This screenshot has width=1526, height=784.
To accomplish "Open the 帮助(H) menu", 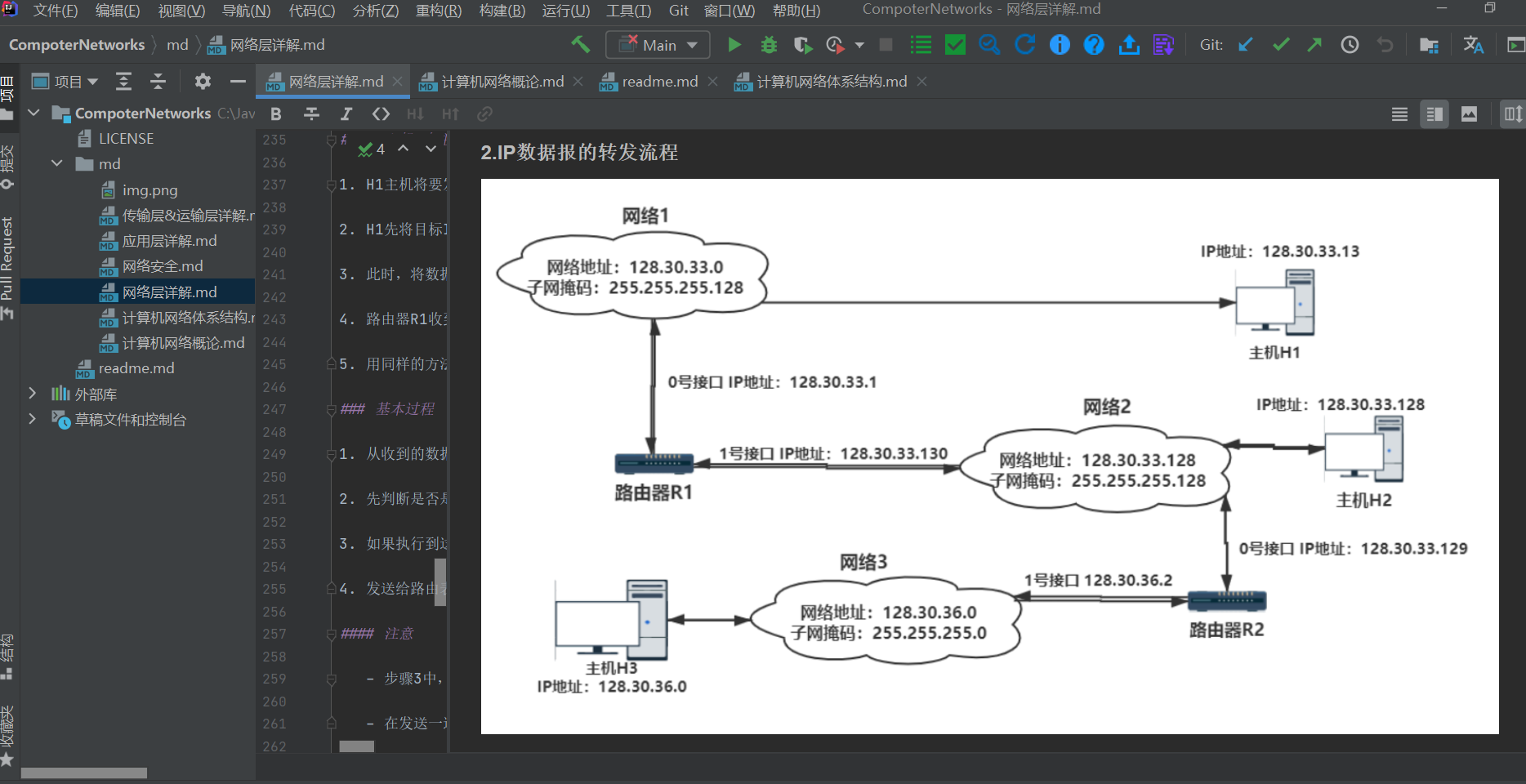I will click(x=796, y=11).
